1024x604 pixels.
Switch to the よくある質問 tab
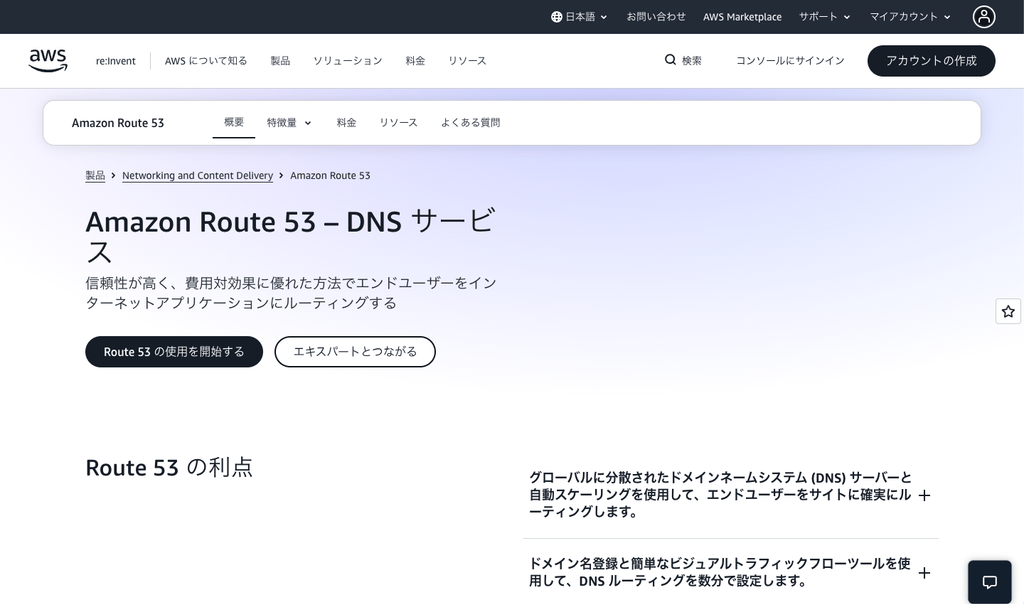470,123
